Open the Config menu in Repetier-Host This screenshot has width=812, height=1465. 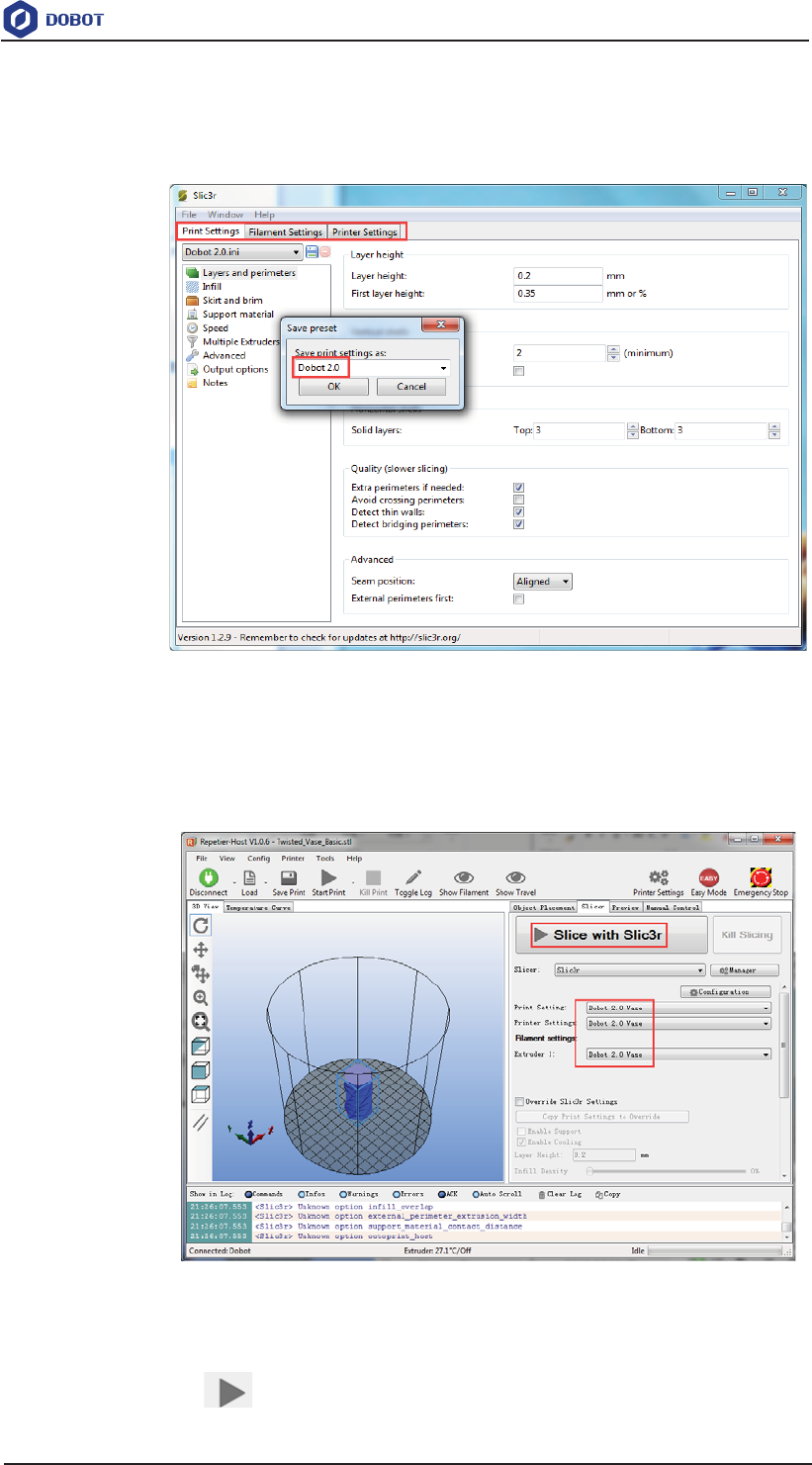259,859
